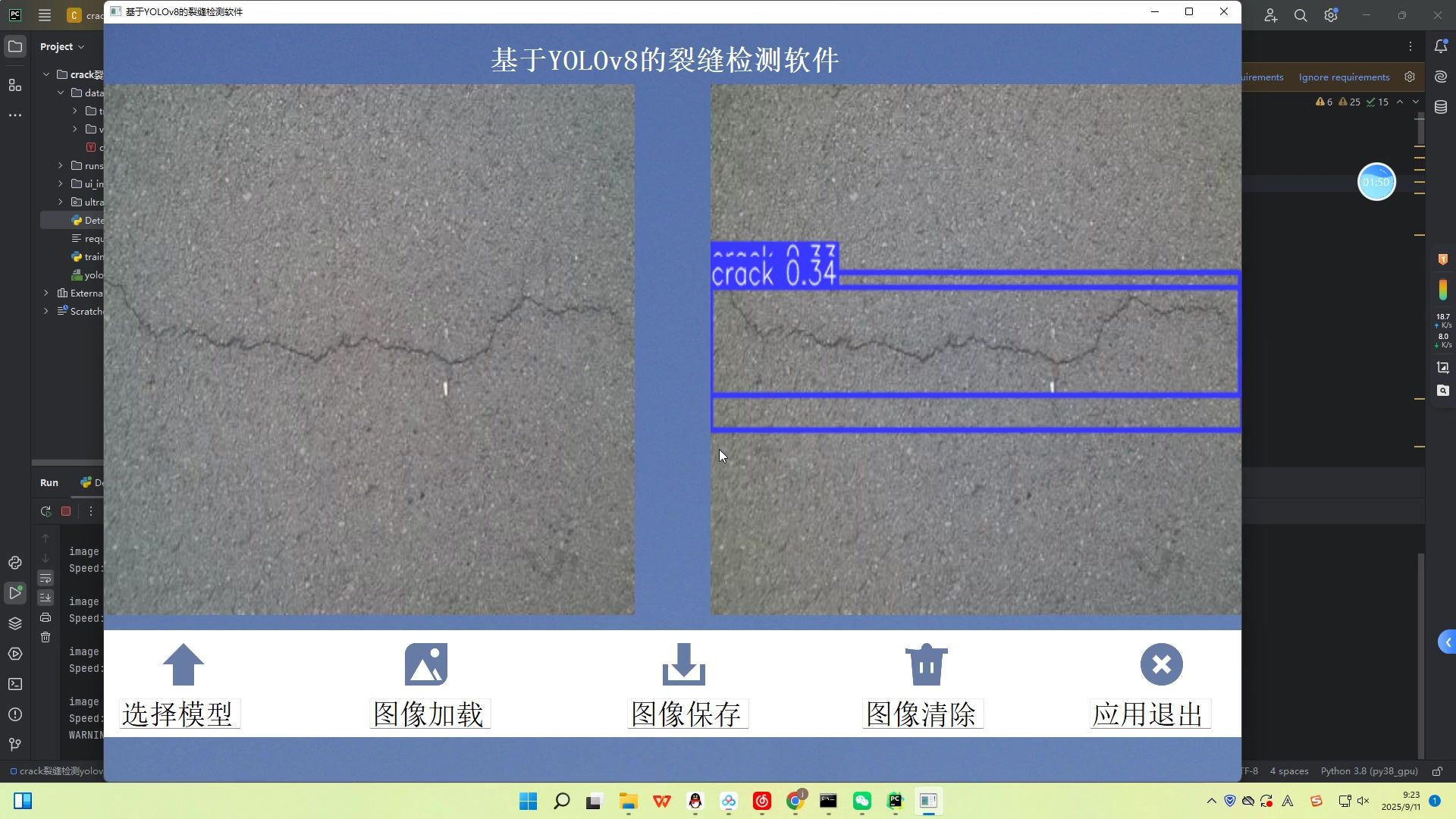The height and width of the screenshot is (819, 1456).
Task: Toggle soft-wrap in the Run console
Action: tap(45, 578)
